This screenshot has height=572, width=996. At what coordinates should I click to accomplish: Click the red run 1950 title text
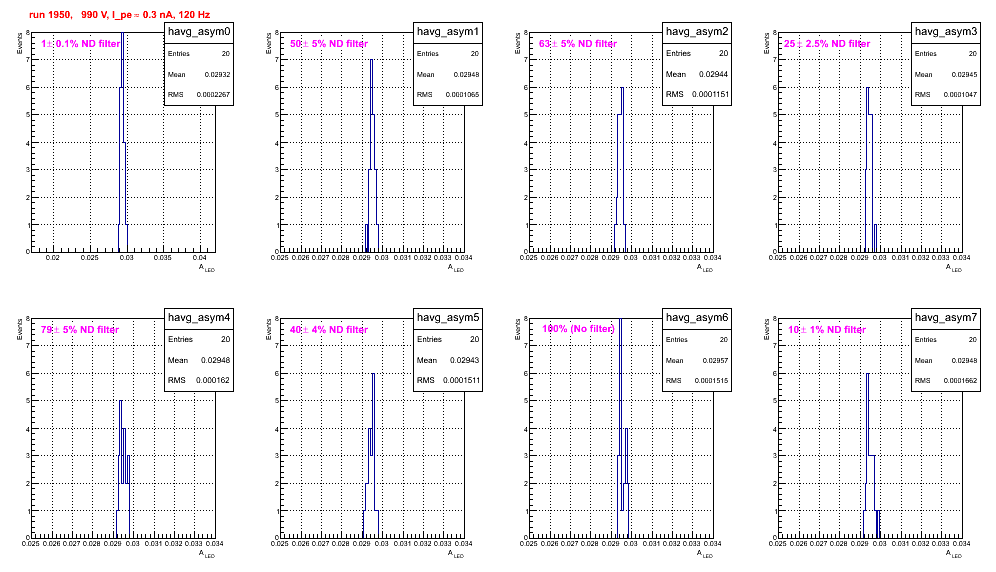point(119,15)
